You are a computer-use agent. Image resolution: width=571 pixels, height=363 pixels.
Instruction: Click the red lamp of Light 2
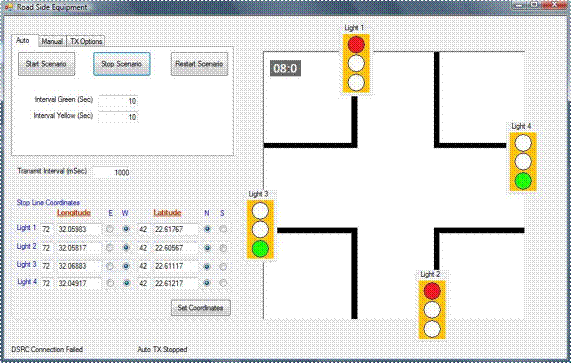pos(432,291)
